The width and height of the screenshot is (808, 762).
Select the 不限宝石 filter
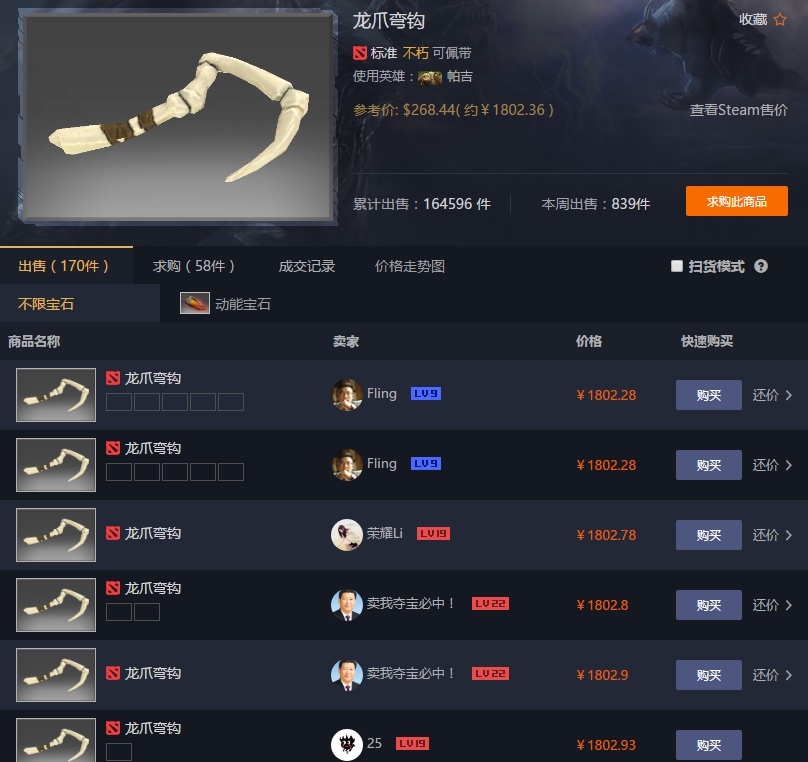(x=46, y=303)
